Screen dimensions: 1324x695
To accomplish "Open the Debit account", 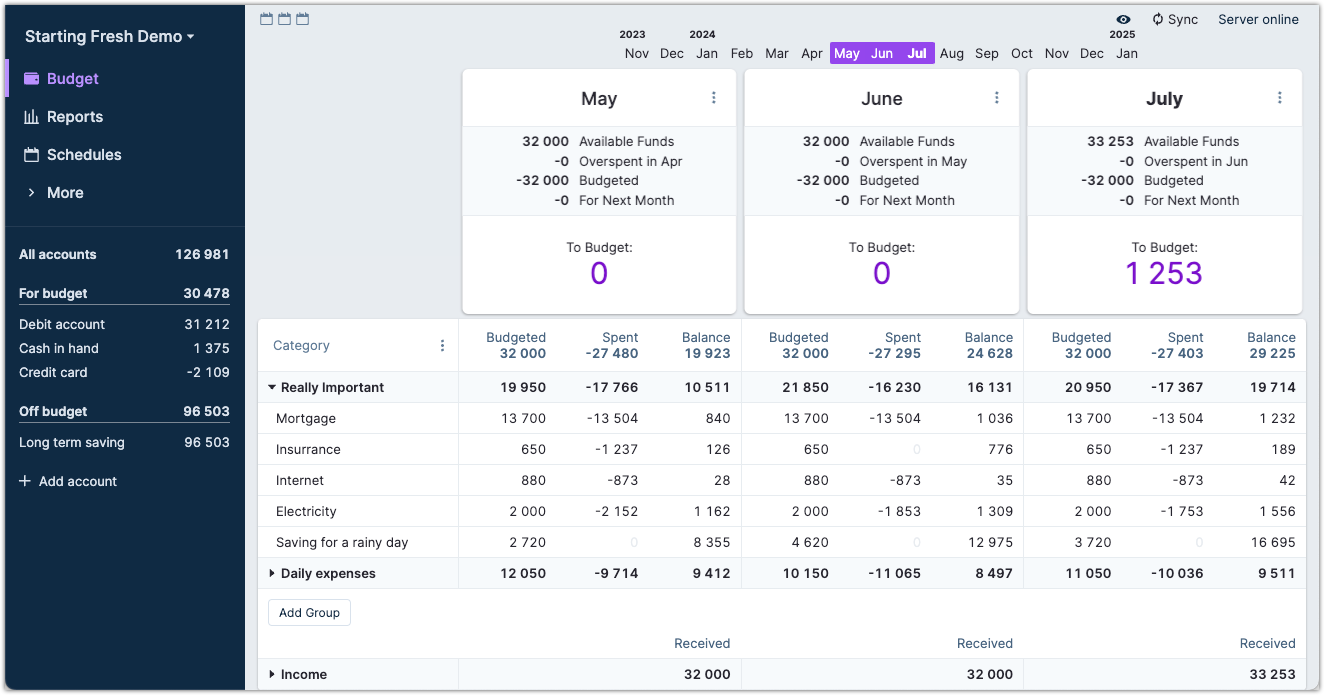I will pos(62,325).
